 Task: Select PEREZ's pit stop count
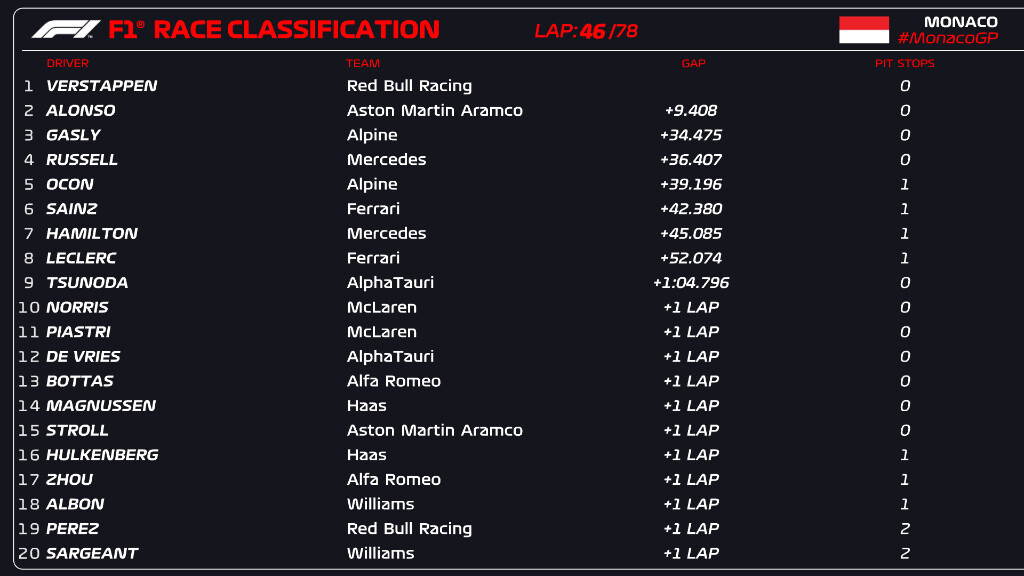click(904, 529)
